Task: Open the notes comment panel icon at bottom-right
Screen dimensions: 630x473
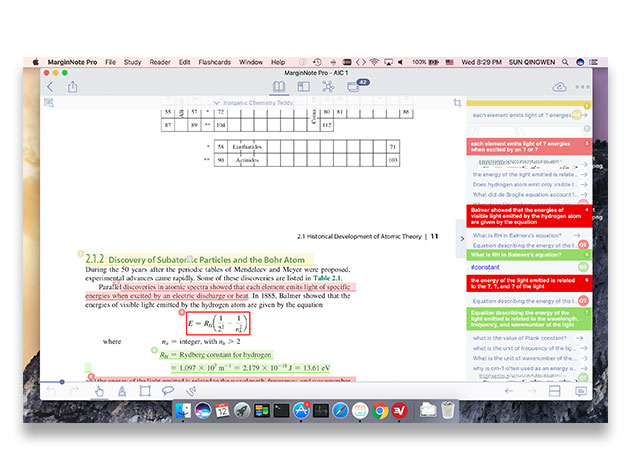Action: (x=581, y=391)
